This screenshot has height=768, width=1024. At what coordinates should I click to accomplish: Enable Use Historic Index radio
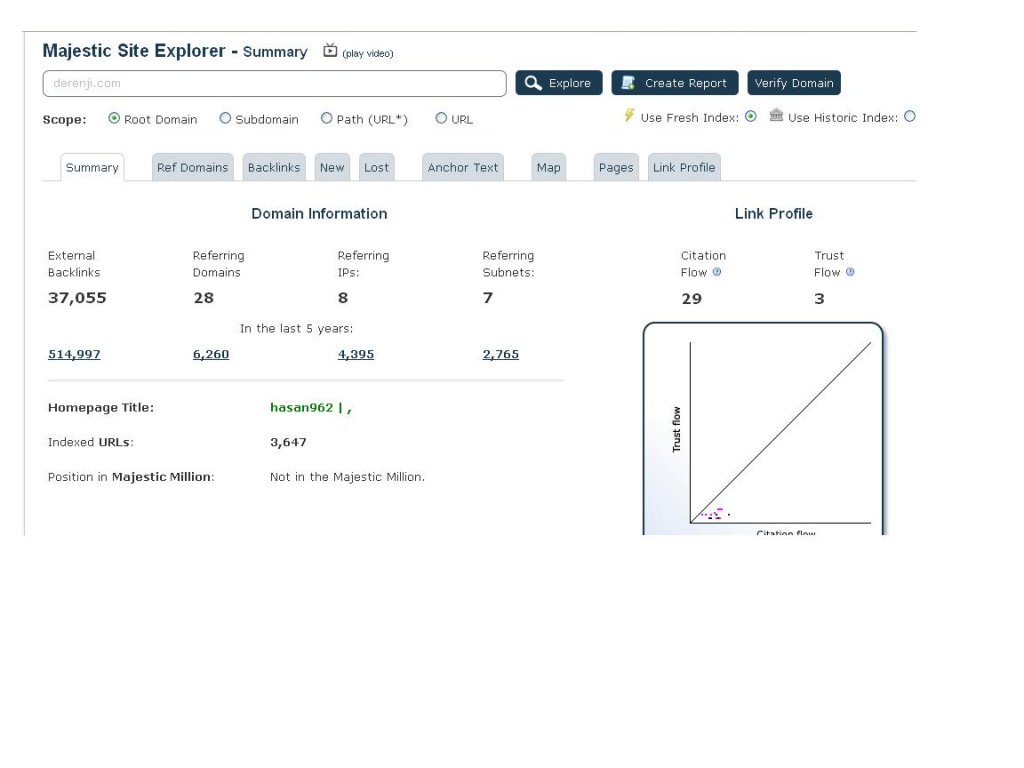[x=910, y=116]
